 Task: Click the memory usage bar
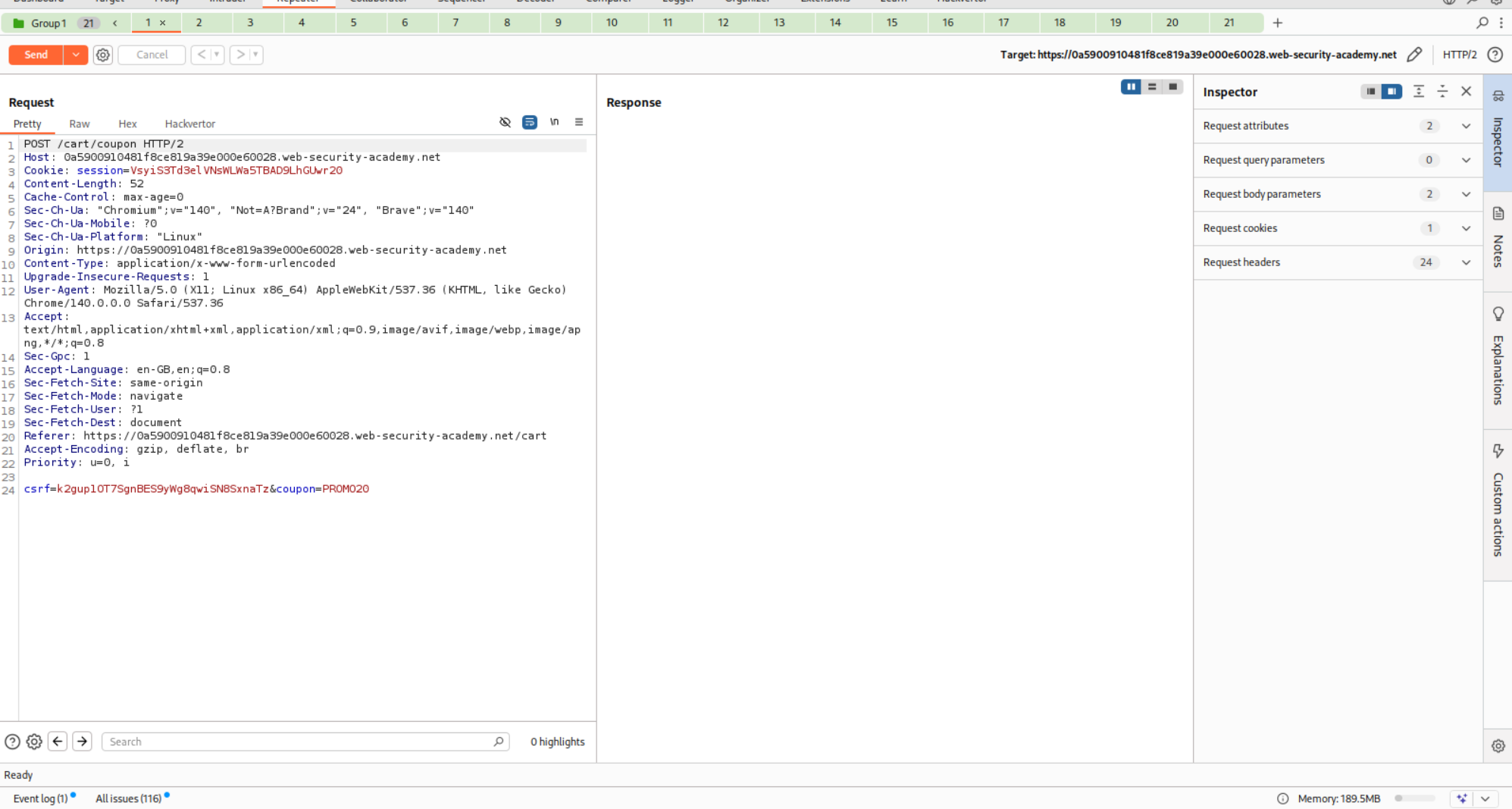1414,798
